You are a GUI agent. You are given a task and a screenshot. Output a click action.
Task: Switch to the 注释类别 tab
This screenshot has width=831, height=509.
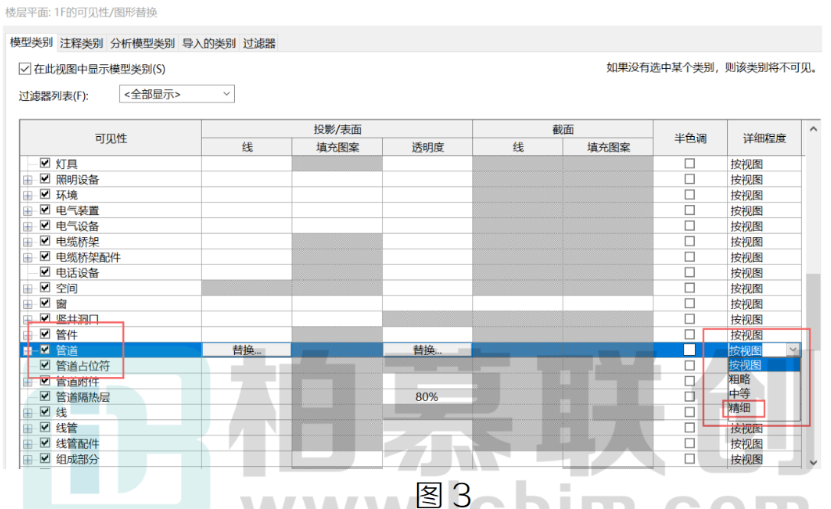click(x=81, y=43)
